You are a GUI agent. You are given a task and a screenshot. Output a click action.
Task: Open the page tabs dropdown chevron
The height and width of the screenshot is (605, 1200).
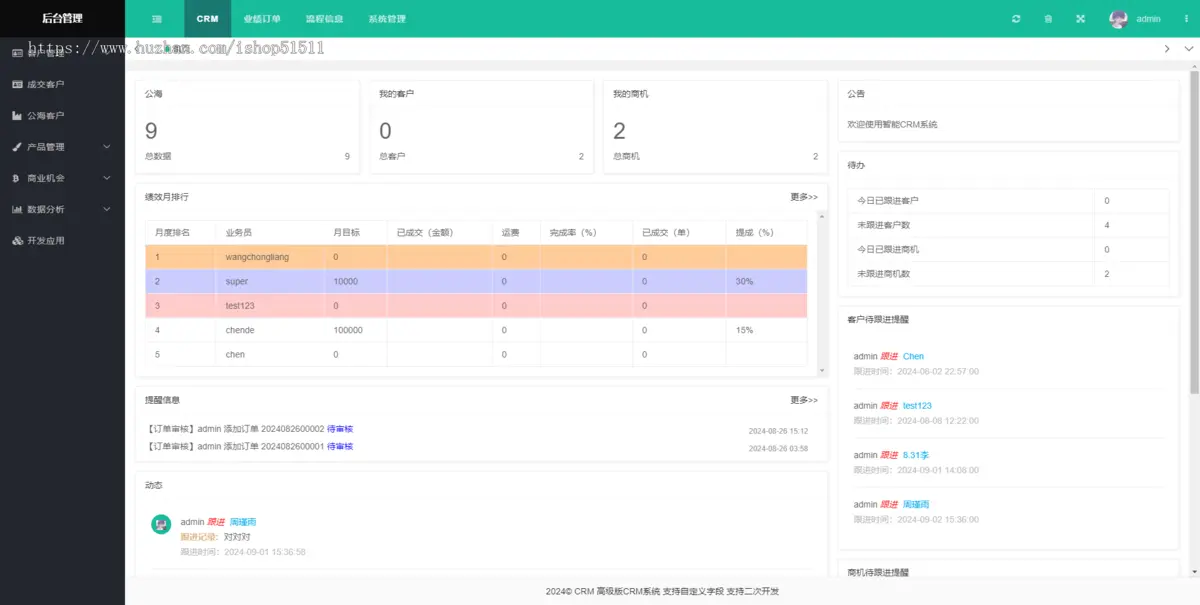pos(1189,48)
